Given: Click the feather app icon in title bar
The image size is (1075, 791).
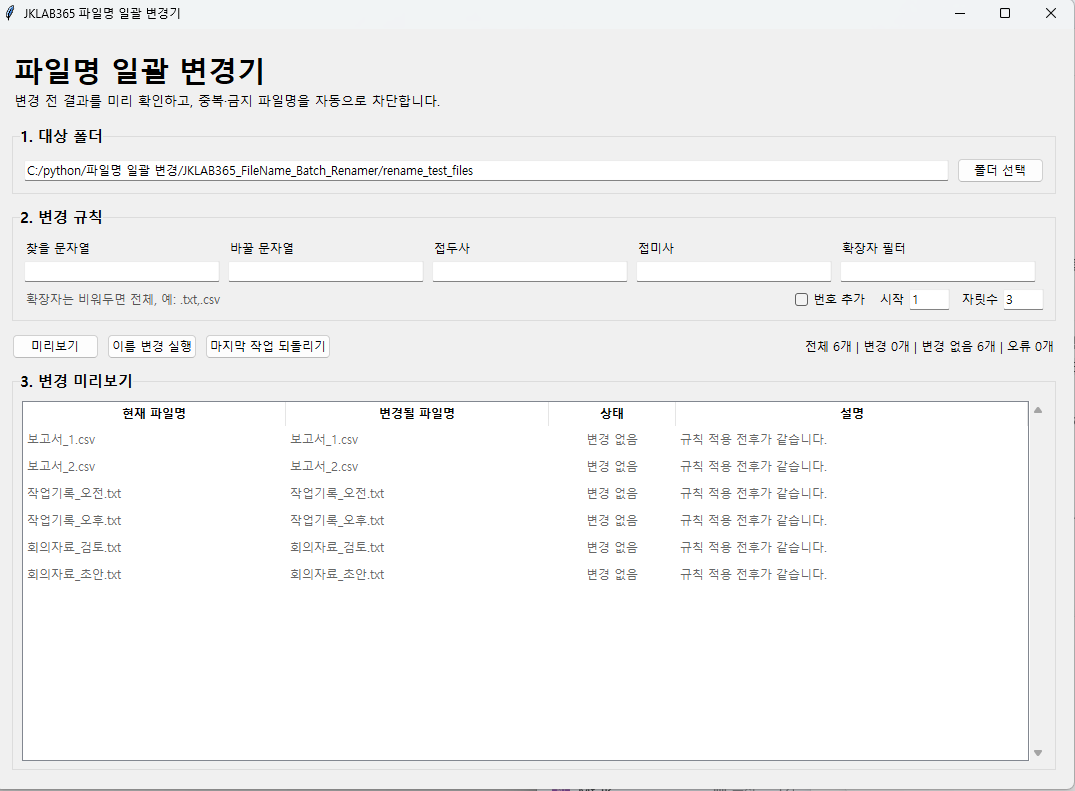Looking at the screenshot, I should (x=10, y=13).
